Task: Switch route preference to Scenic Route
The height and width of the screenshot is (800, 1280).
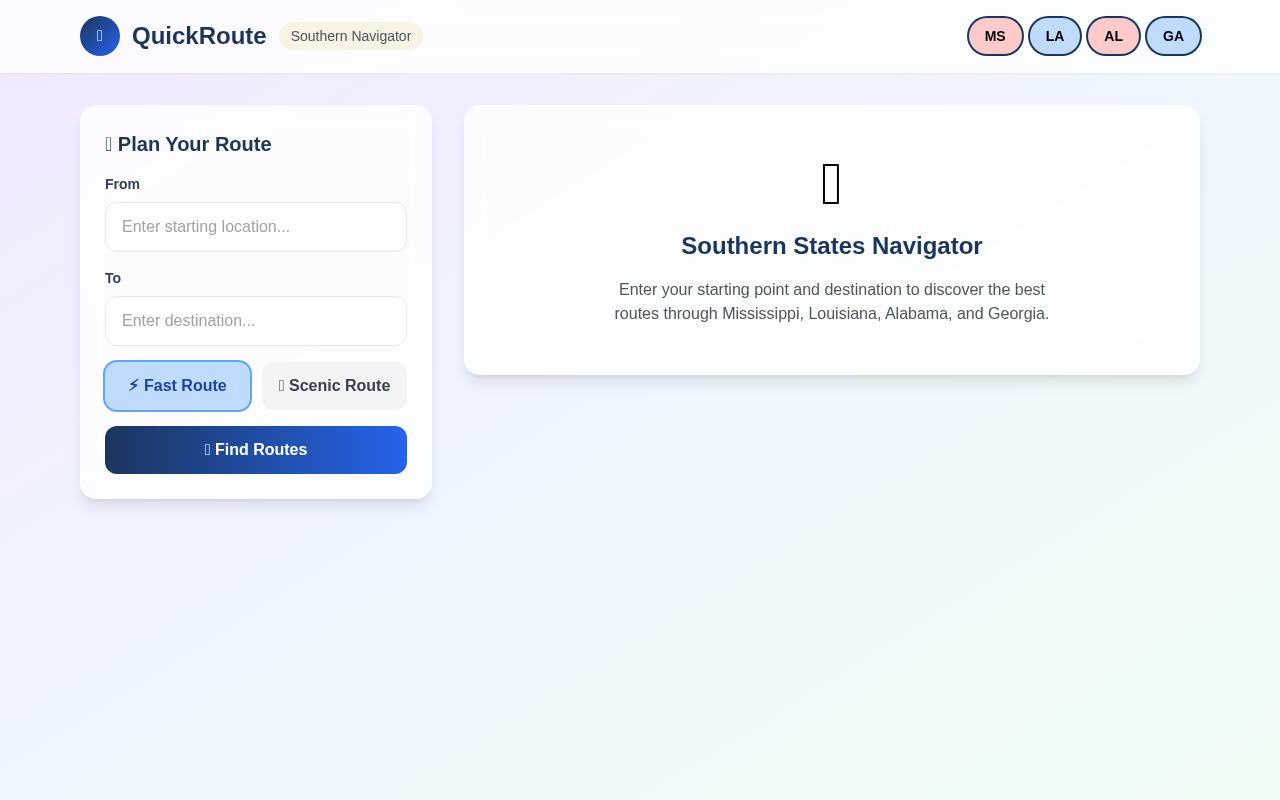Action: coord(334,385)
